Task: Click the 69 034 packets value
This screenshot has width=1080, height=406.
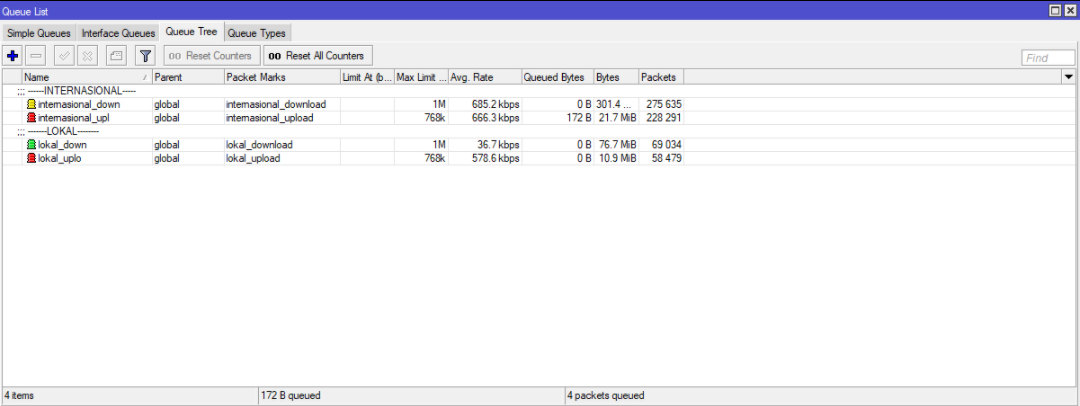Action: (x=666, y=145)
